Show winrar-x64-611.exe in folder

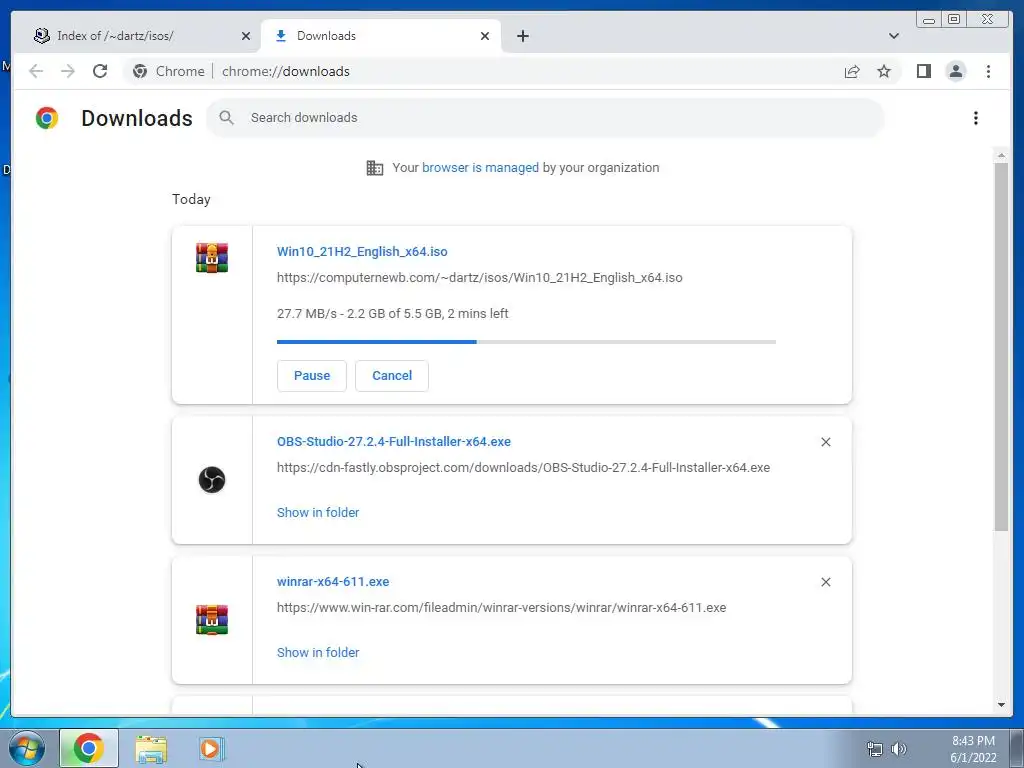coord(318,652)
